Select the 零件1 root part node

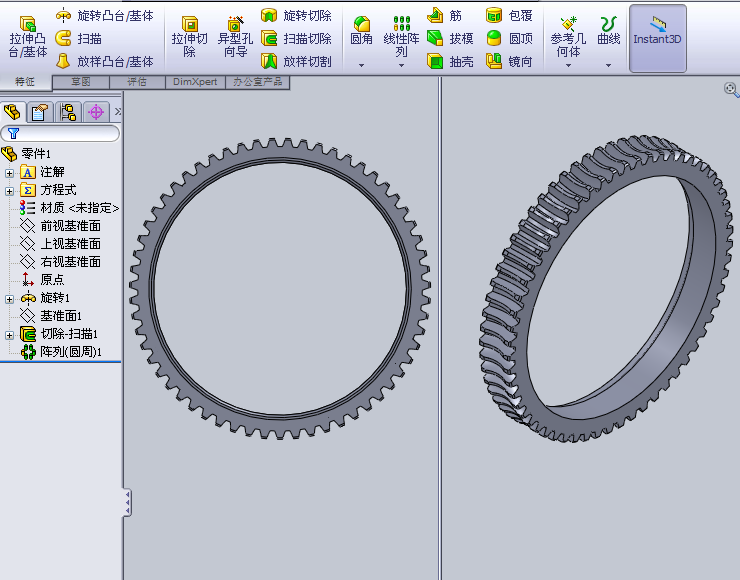pyautogui.click(x=26, y=153)
